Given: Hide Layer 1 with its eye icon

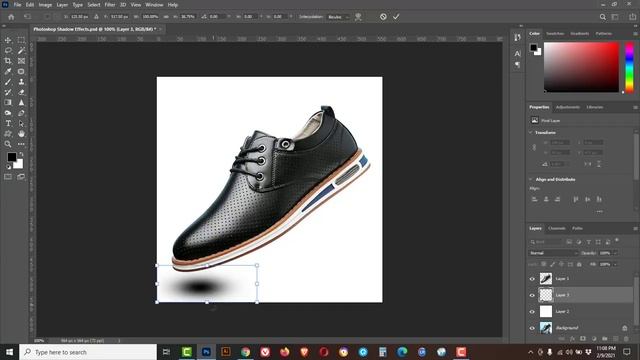Looking at the screenshot, I should pos(532,279).
